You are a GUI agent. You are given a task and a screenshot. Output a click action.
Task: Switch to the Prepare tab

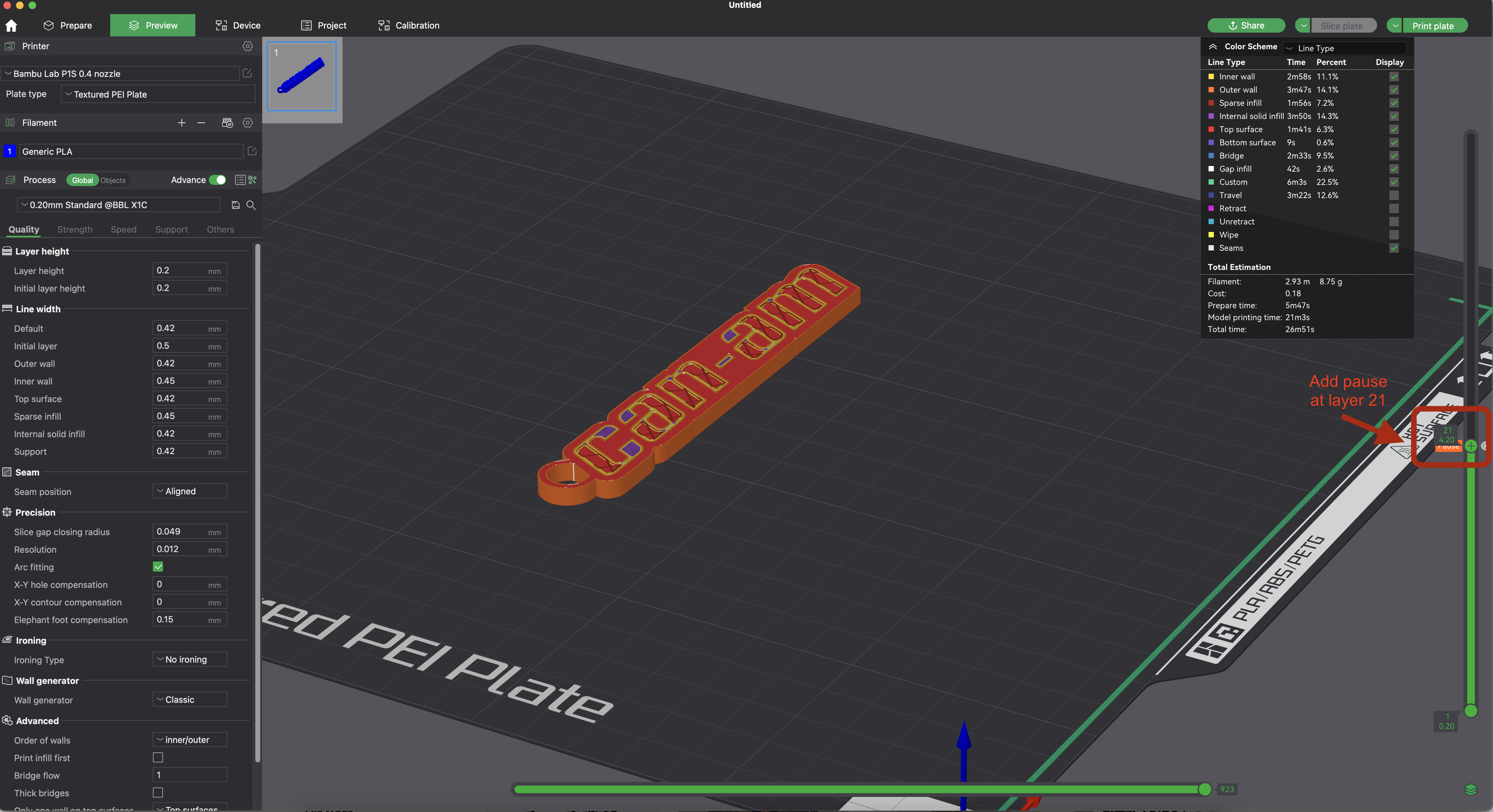click(x=68, y=25)
